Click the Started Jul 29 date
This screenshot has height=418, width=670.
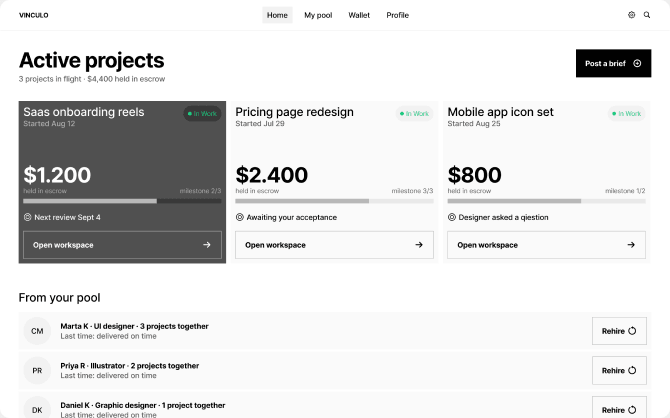pyautogui.click(x=260, y=124)
